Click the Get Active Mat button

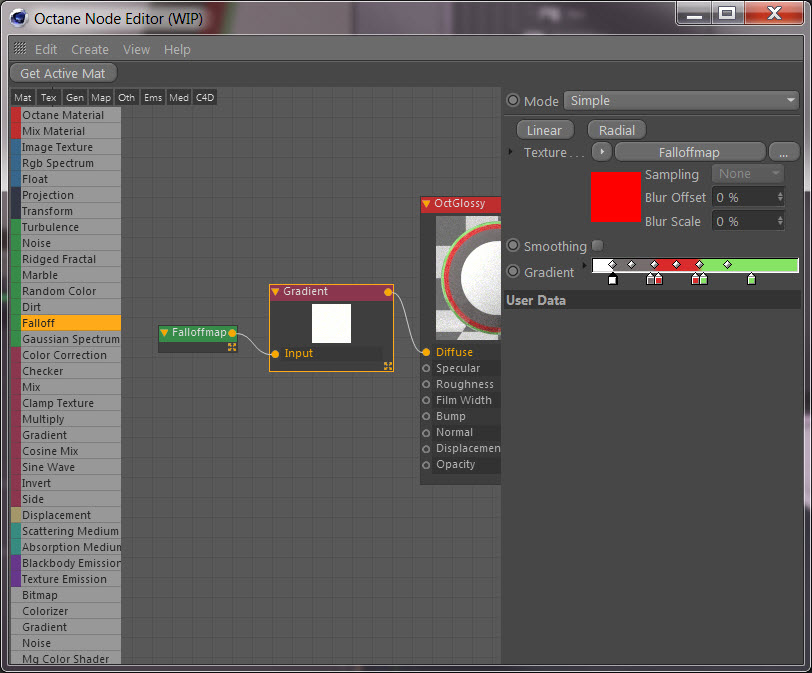point(63,74)
